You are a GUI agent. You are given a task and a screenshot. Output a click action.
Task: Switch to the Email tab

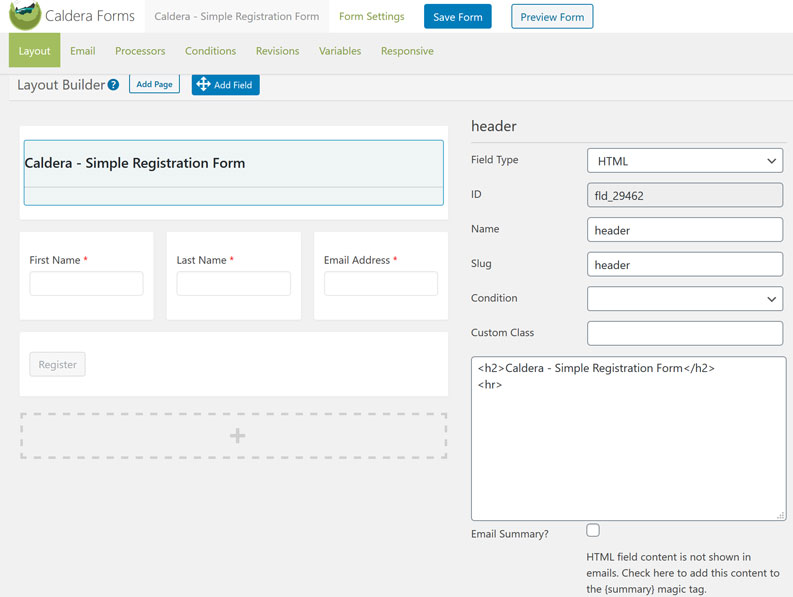[82, 51]
